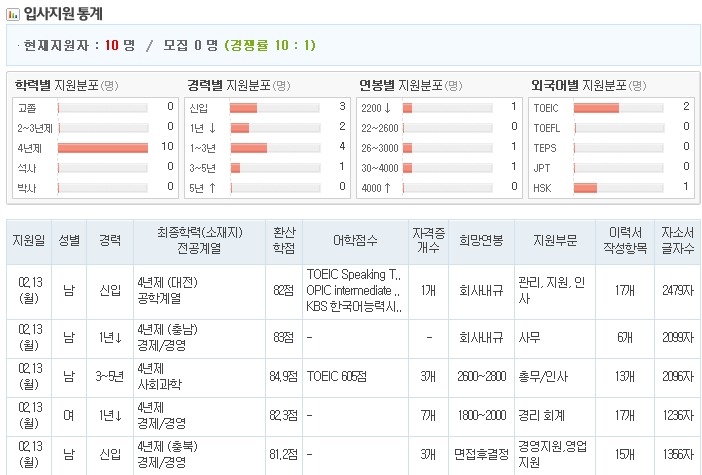Screen dimensions: 702x475
Task: Click the 30~4000 salary label
Action: [380, 168]
